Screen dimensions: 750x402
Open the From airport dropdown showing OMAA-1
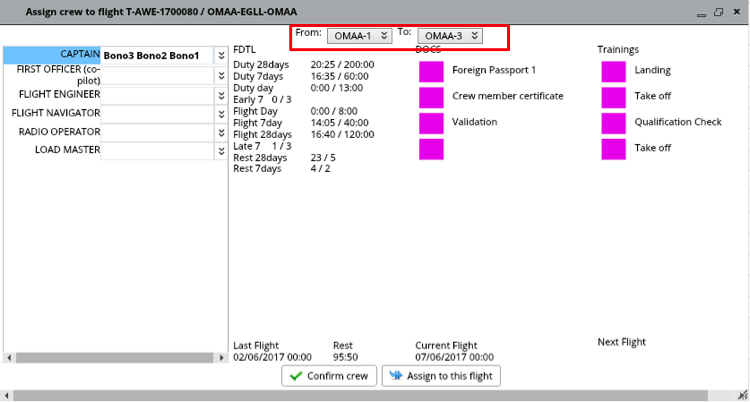[x=358, y=36]
